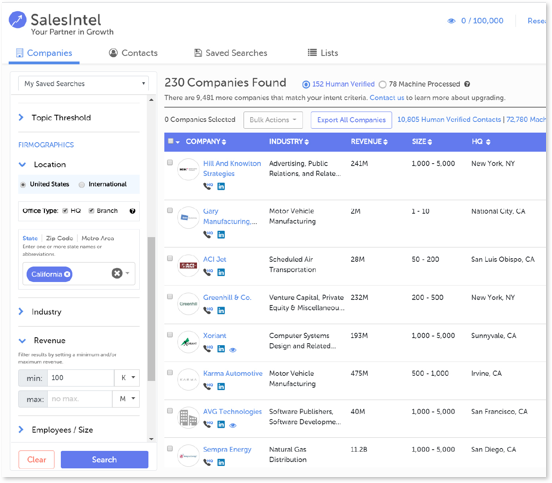Viewport: 552px width, 483px height.
Task: Click the eye icon in Xoriant row
Action: [x=233, y=350]
